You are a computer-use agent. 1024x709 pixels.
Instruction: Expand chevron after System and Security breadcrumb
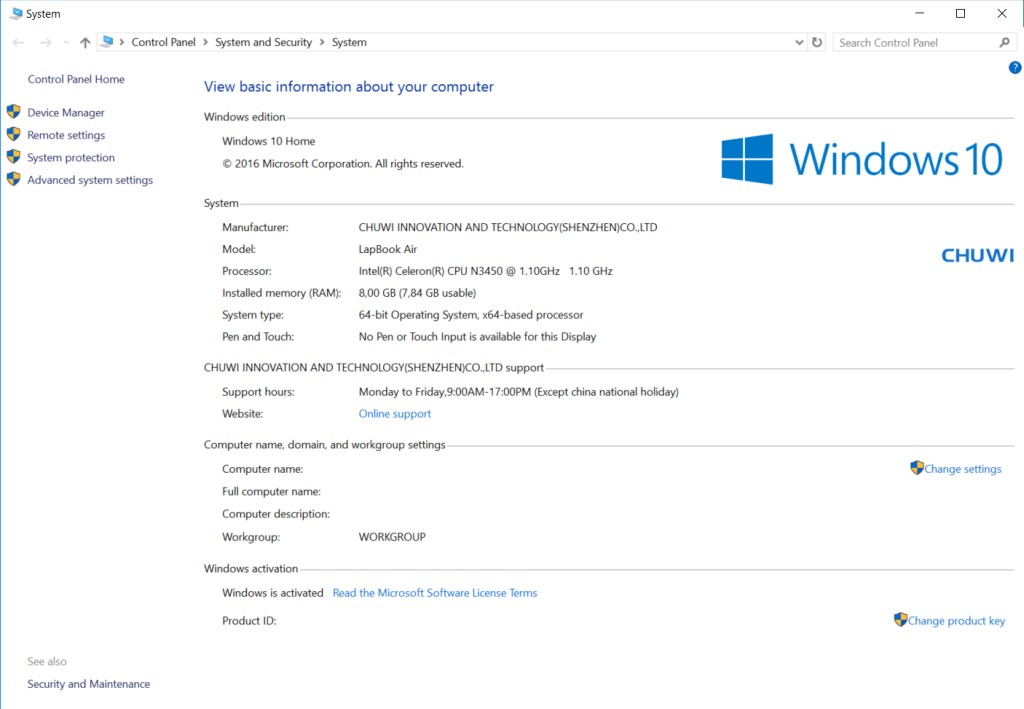321,42
